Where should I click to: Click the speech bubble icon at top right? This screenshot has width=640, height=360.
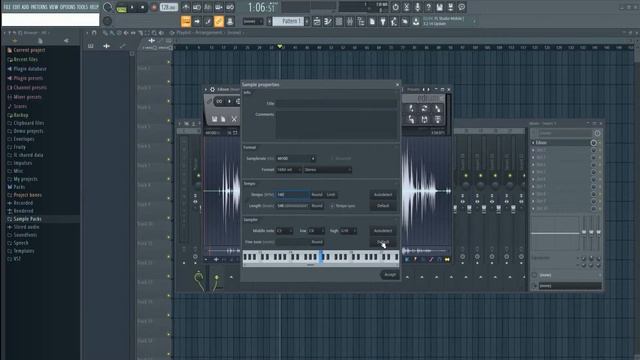click(462, 7)
